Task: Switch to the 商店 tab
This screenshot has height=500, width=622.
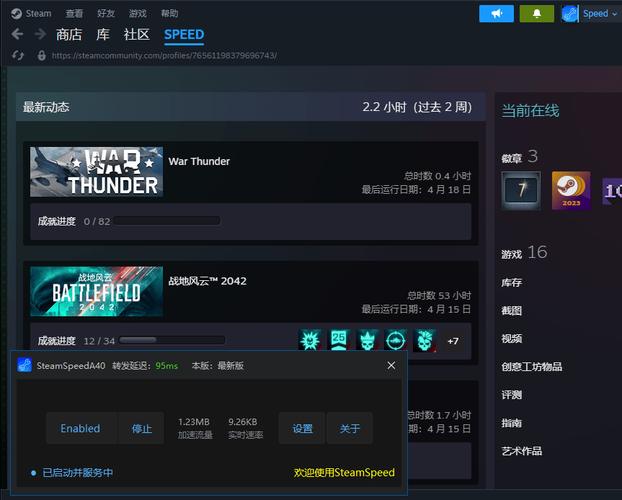Action: (x=69, y=35)
